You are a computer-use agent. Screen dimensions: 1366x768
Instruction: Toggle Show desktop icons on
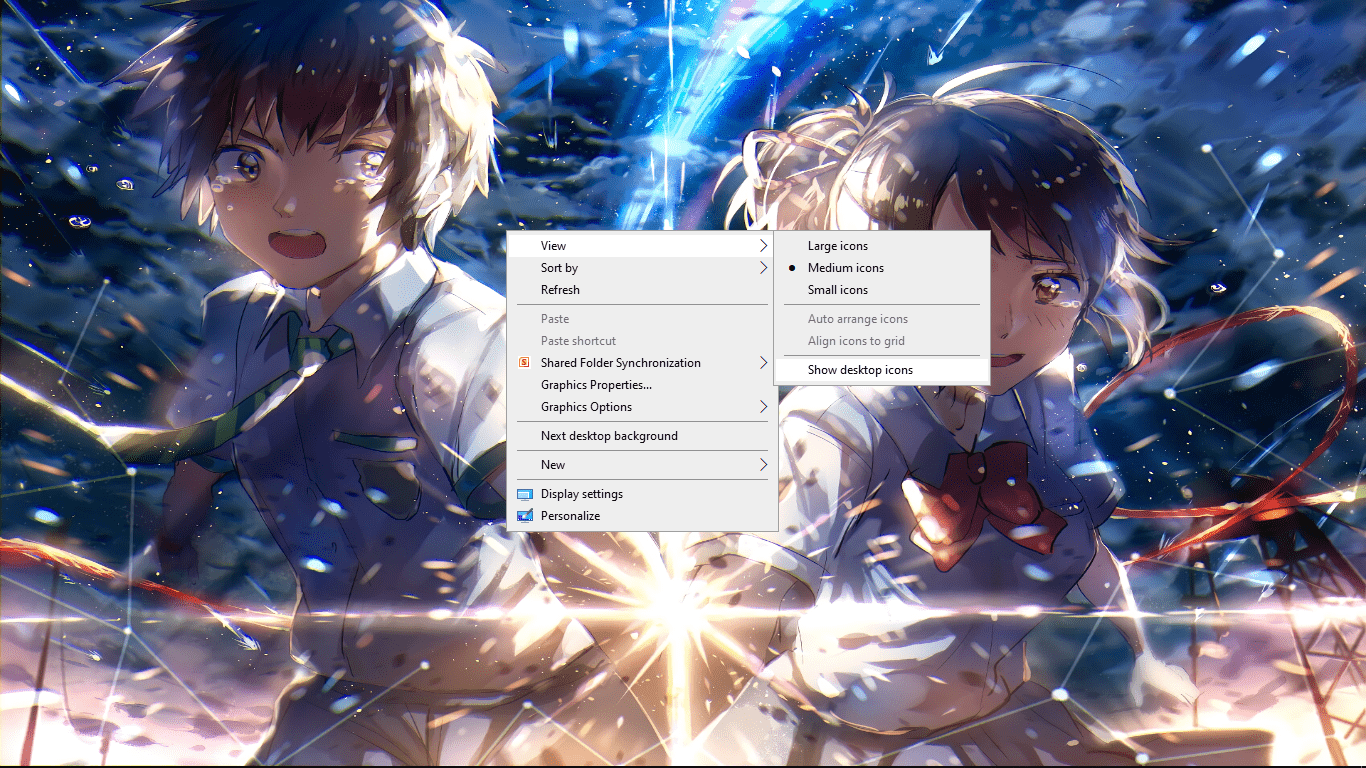[860, 370]
